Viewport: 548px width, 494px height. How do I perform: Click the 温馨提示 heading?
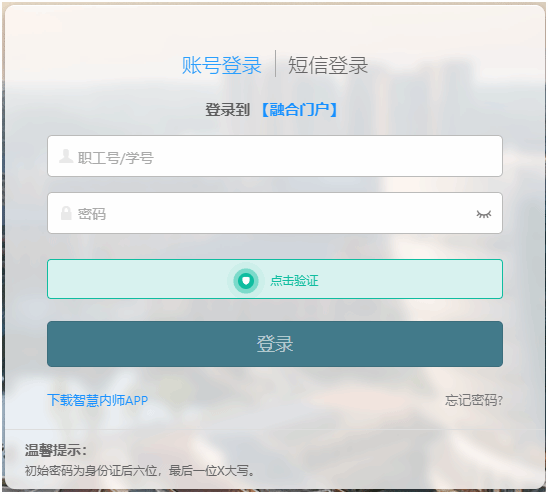click(56, 450)
